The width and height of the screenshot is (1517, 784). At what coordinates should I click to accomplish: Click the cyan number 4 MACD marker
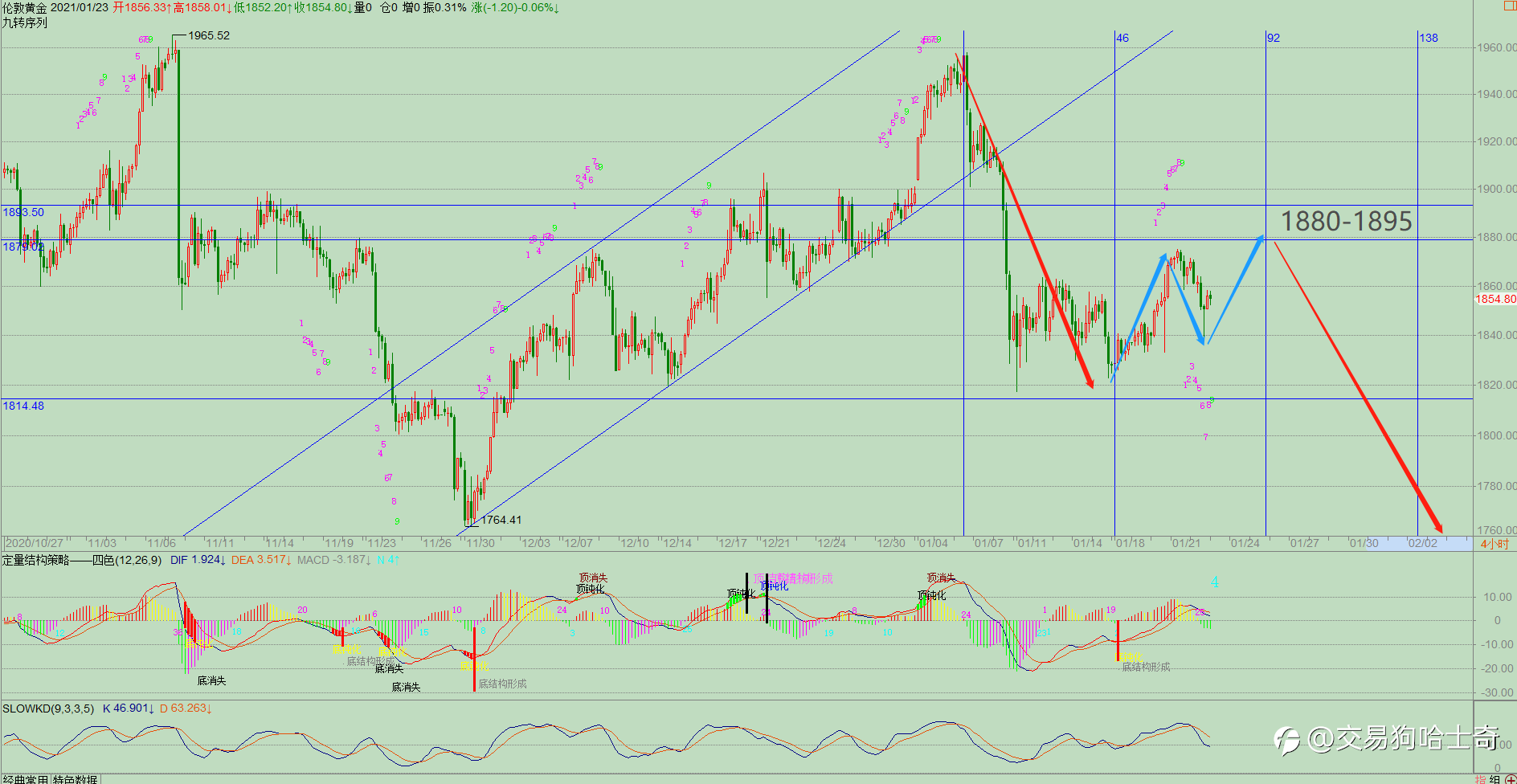click(x=1214, y=582)
